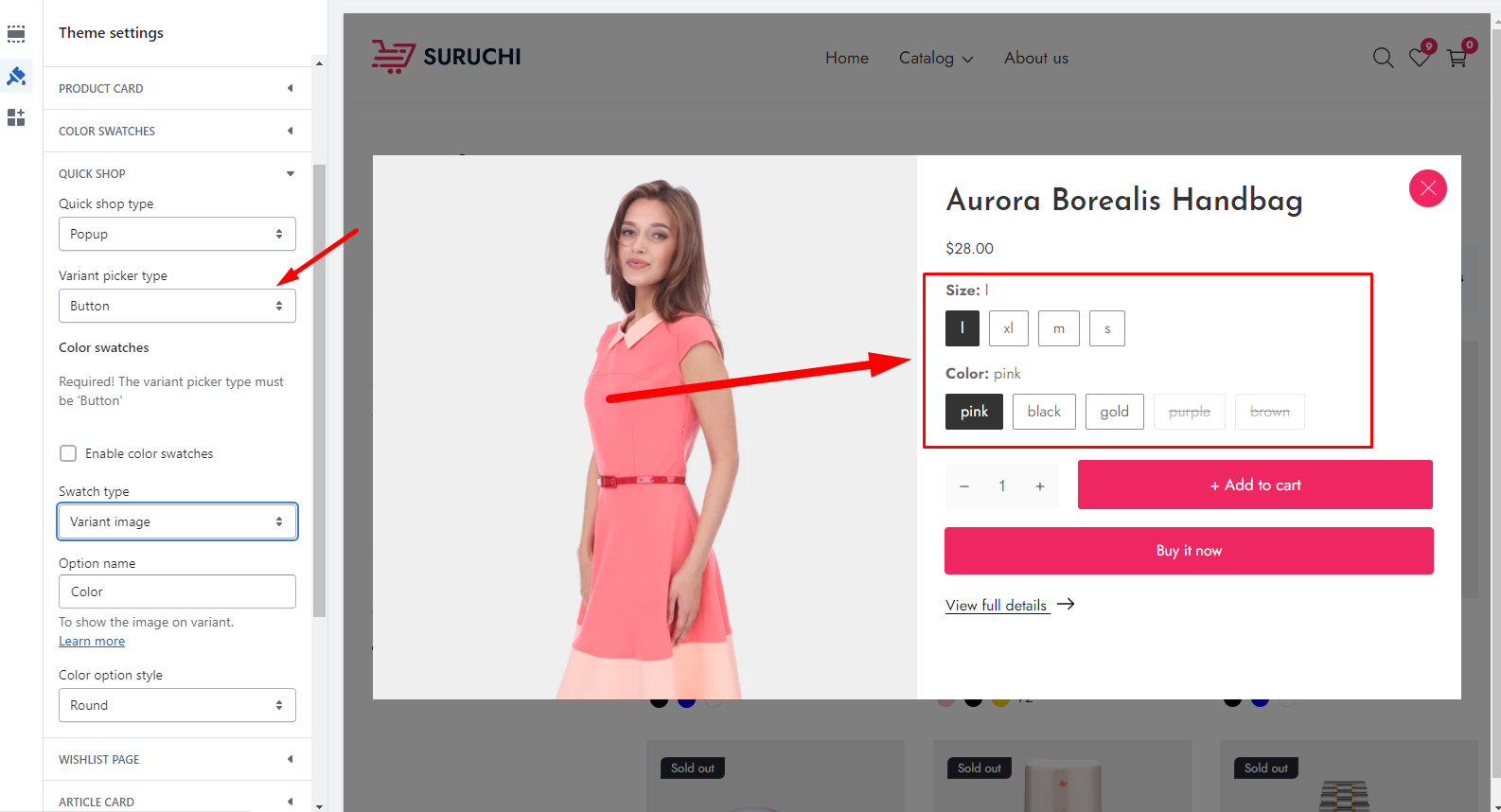Open the Apps blocks icon in sidebar

(16, 117)
